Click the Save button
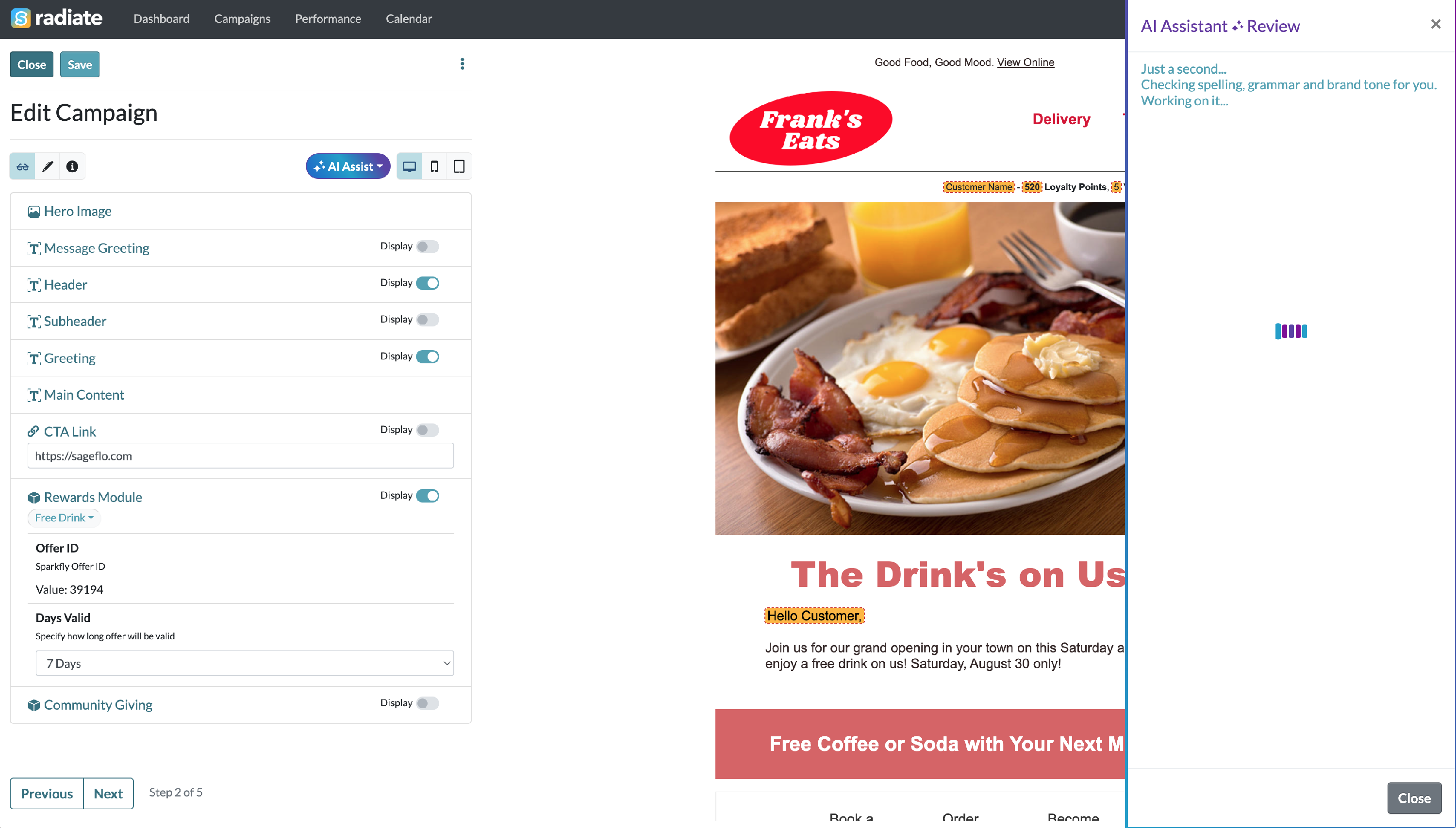Image resolution: width=1456 pixels, height=828 pixels. tap(80, 64)
